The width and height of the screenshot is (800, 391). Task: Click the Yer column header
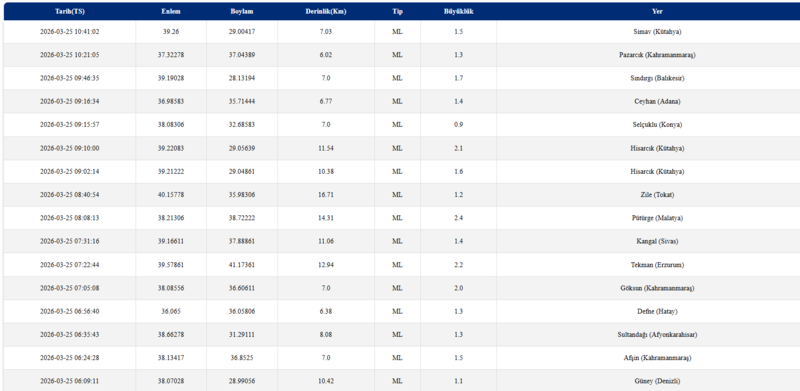click(x=657, y=11)
